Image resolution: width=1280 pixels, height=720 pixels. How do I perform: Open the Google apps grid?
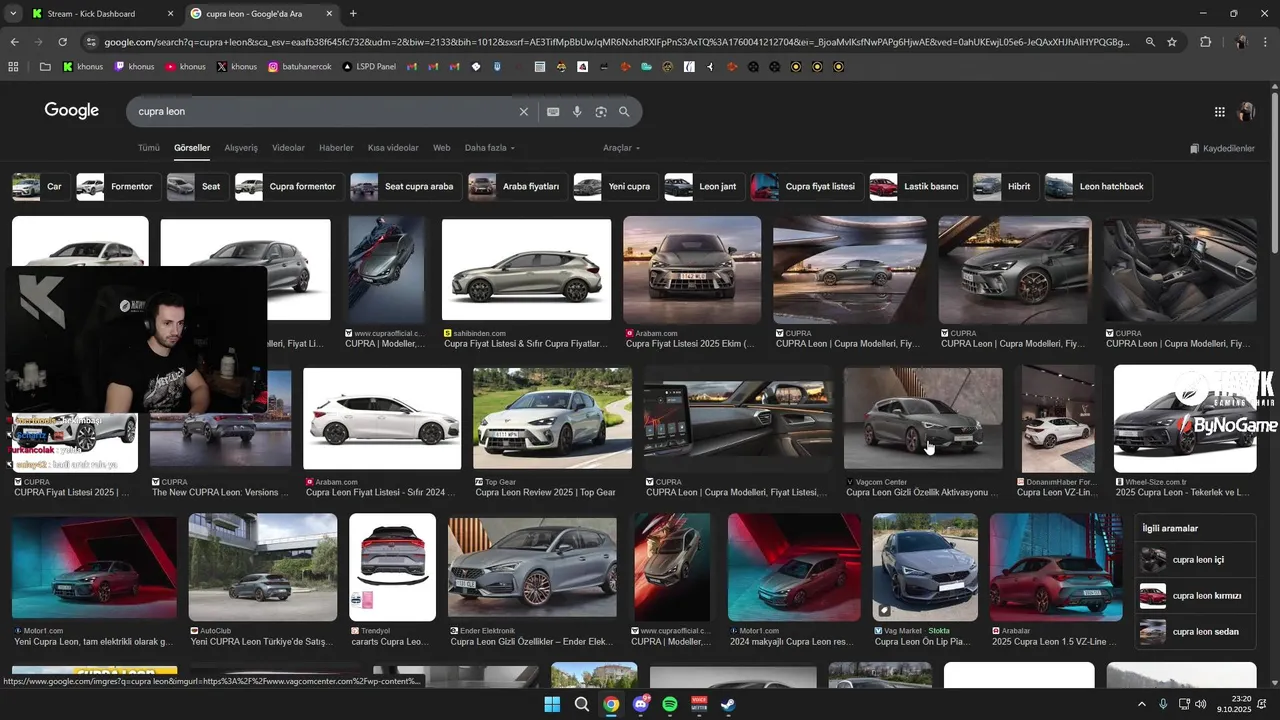[x=1220, y=112]
